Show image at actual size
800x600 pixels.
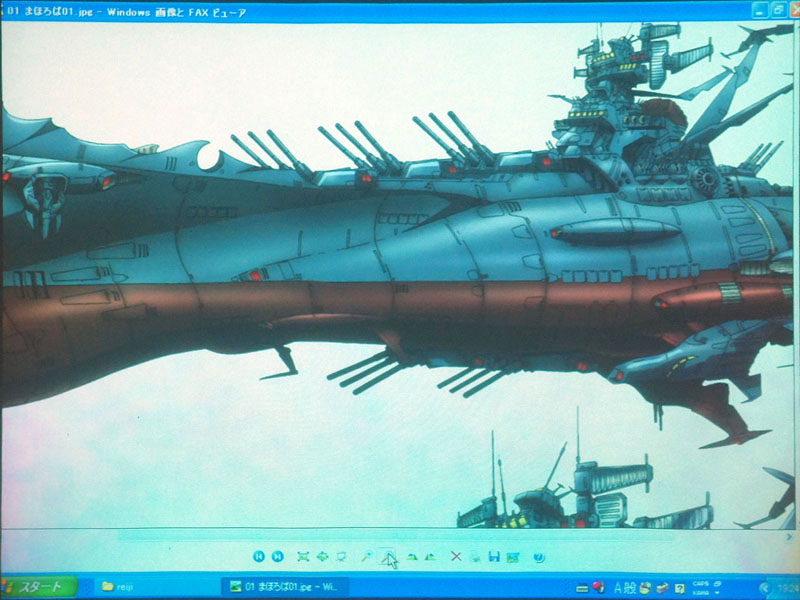tap(322, 556)
